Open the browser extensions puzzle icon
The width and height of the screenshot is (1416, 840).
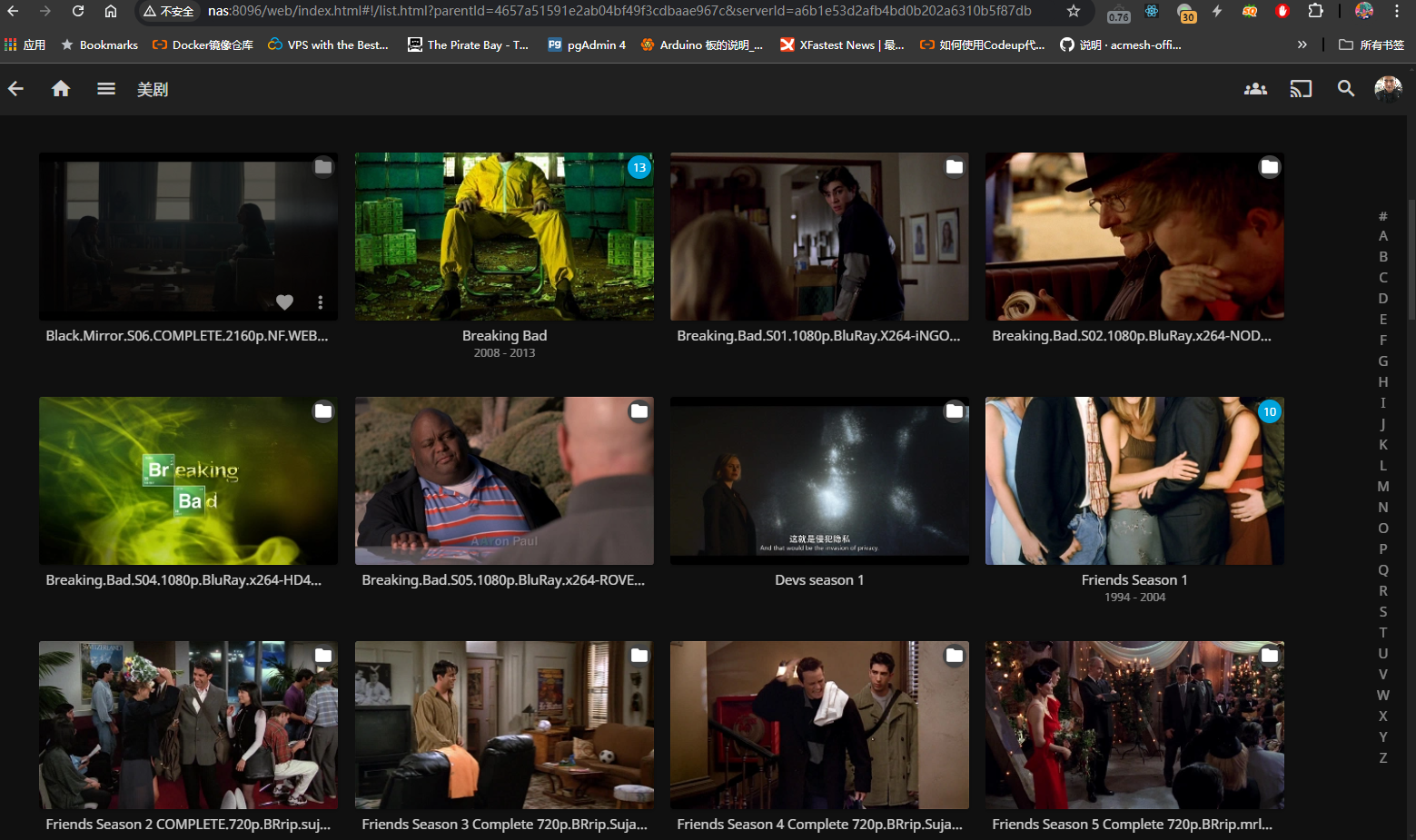click(1315, 11)
